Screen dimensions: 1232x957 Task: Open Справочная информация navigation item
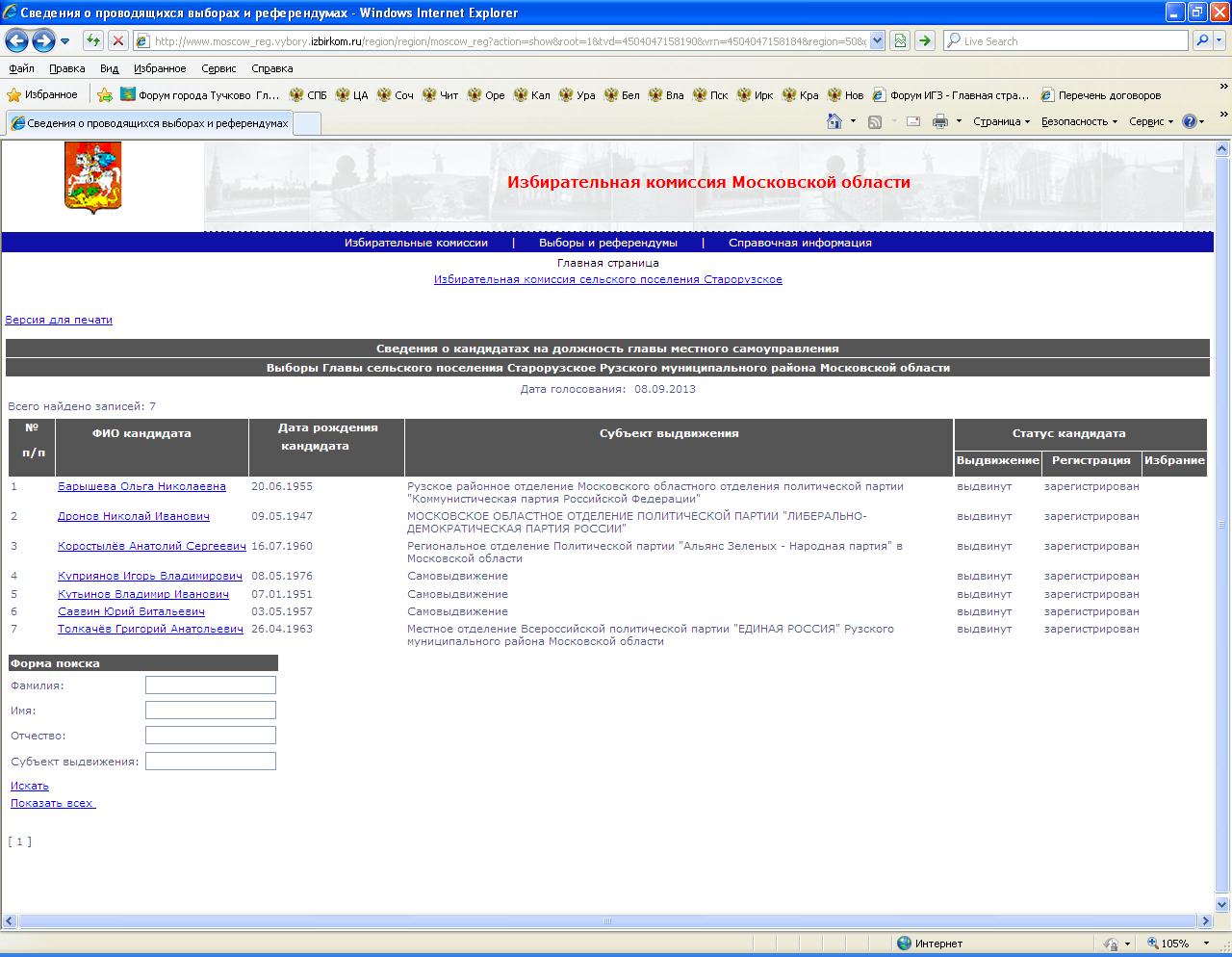click(800, 243)
